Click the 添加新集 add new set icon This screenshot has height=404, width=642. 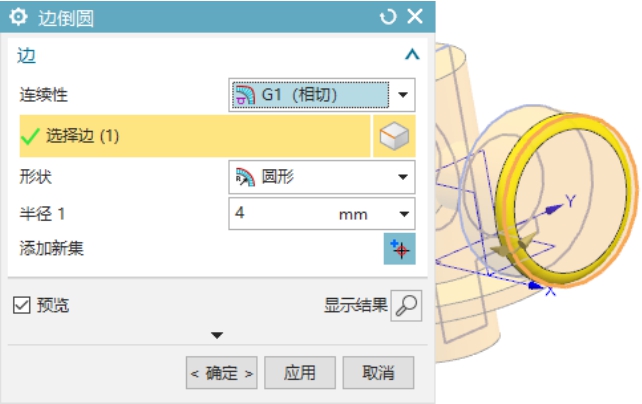point(400,249)
